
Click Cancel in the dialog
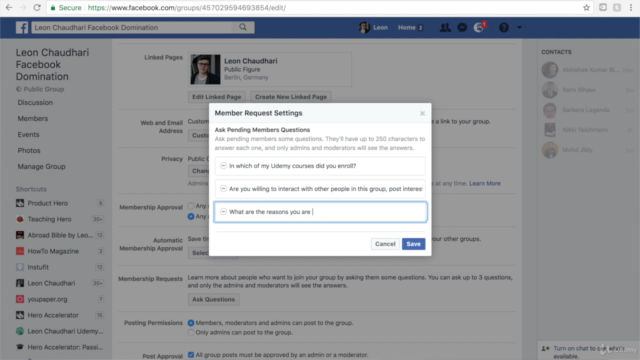click(x=385, y=244)
